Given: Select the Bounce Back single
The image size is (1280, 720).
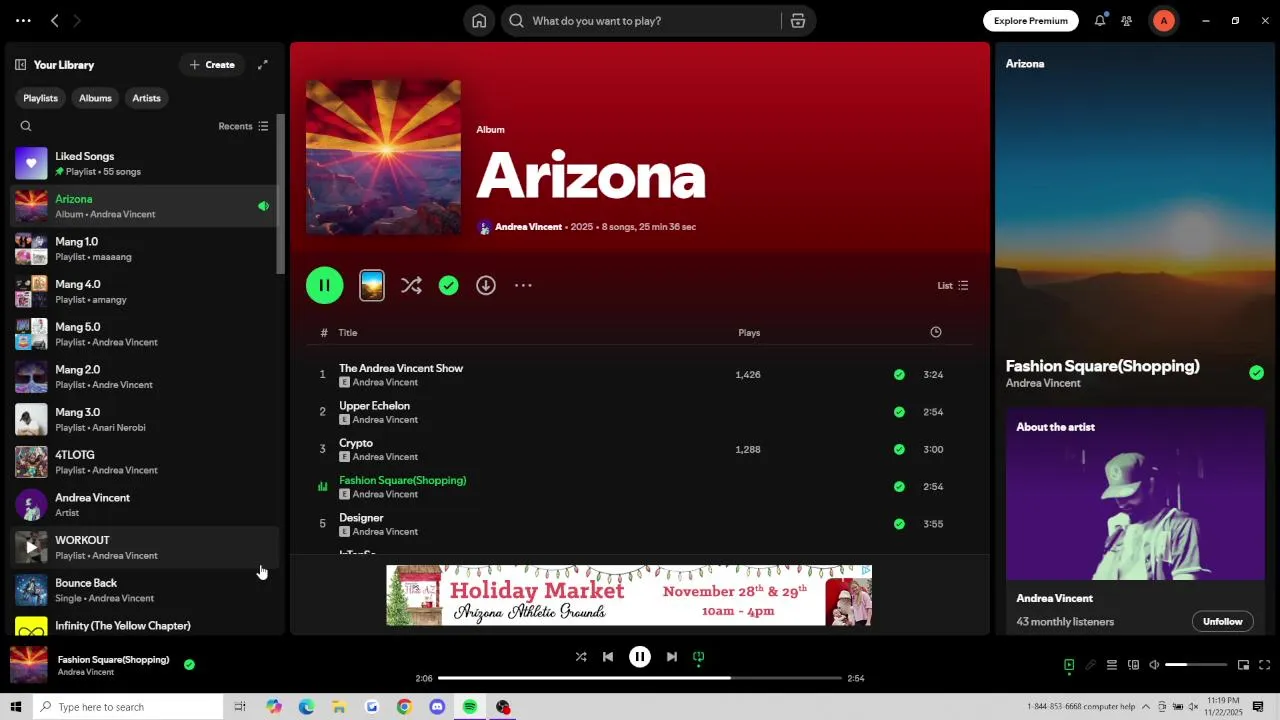Looking at the screenshot, I should tap(145, 590).
